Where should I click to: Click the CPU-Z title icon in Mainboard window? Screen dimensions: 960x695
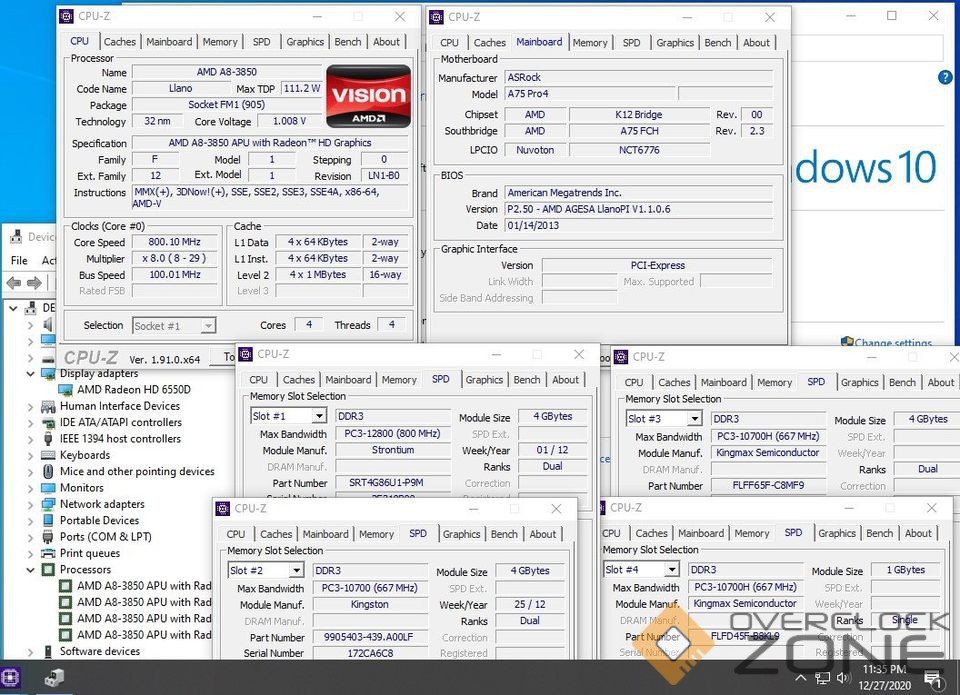click(x=436, y=17)
